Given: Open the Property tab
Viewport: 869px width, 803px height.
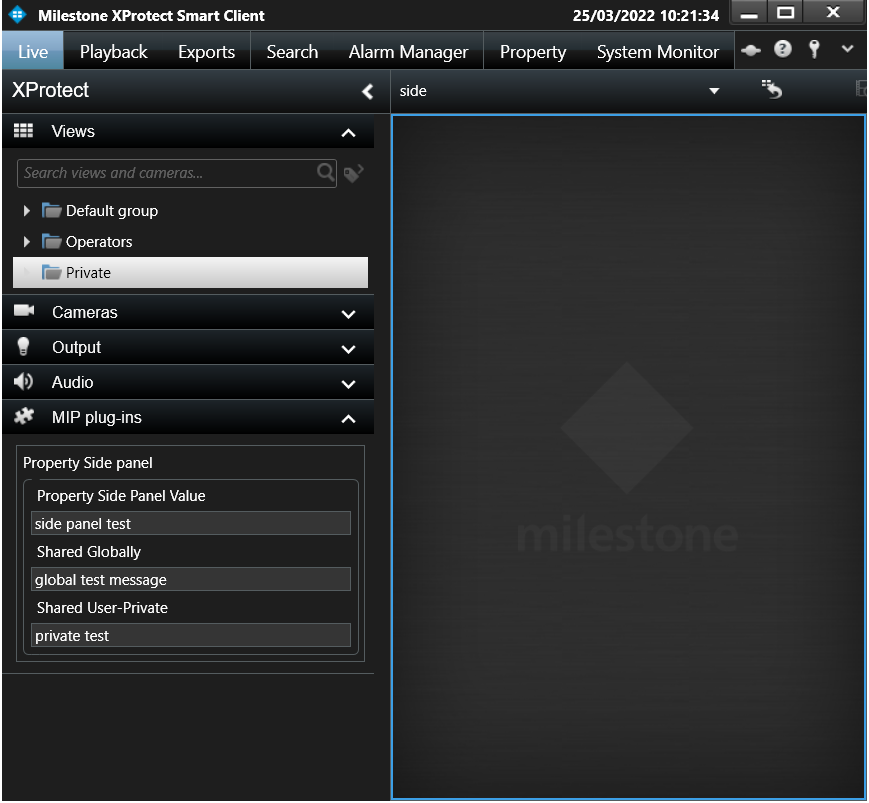Looking at the screenshot, I should tap(533, 52).
